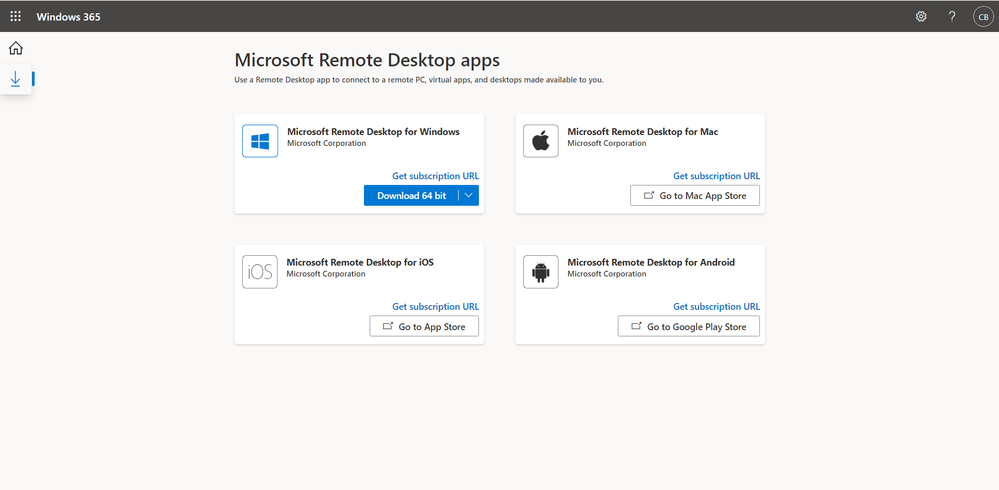This screenshot has height=490, width=999.
Task: Get subscription URL for Android
Action: click(716, 307)
